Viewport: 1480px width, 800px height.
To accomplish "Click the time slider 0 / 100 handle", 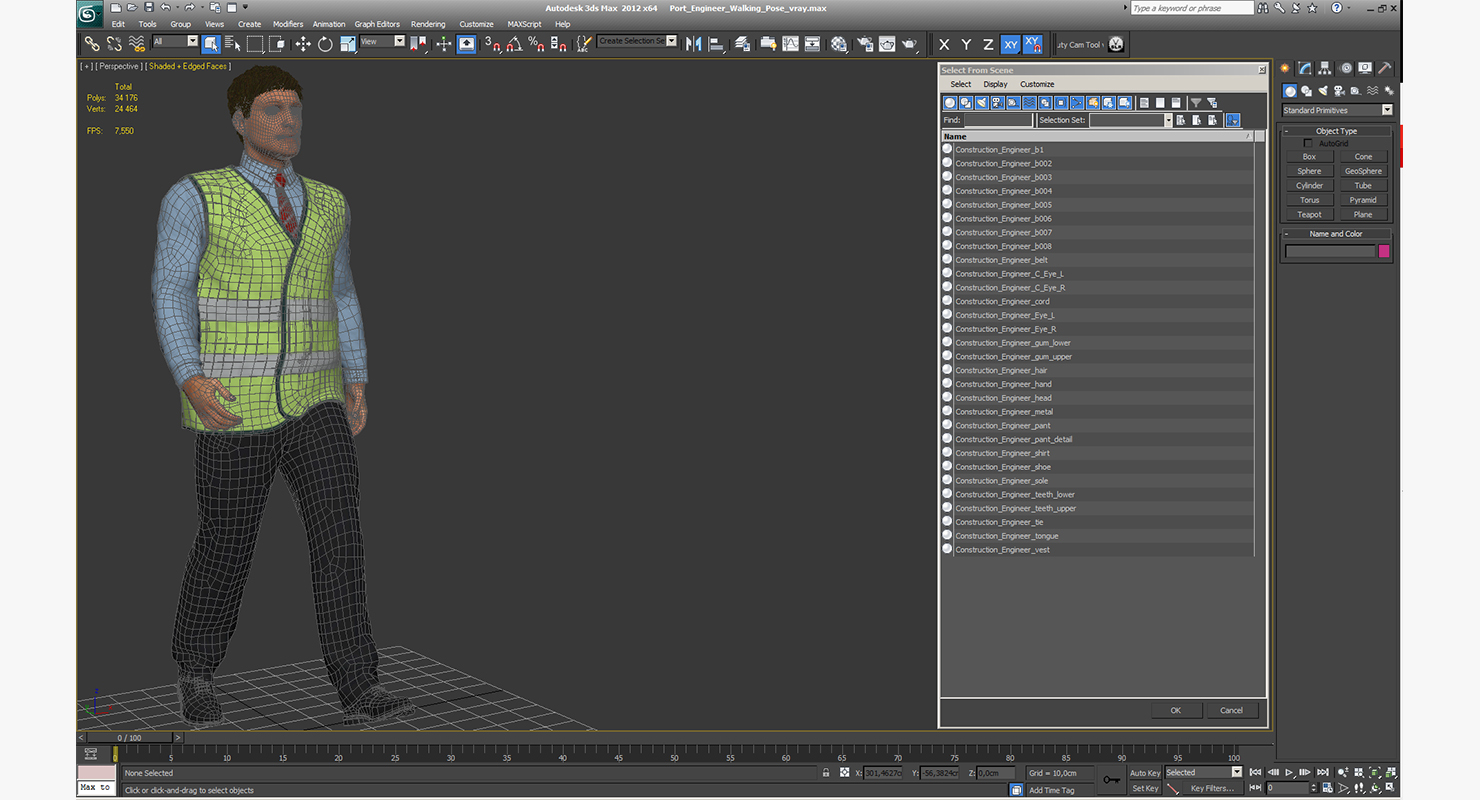I will (130, 738).
